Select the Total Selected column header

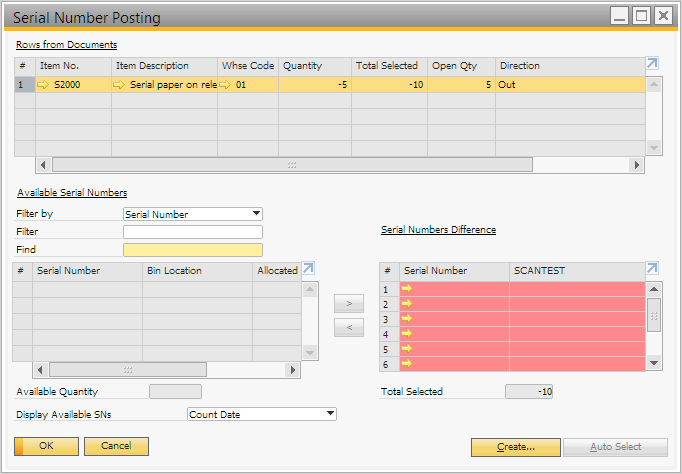pyautogui.click(x=388, y=66)
